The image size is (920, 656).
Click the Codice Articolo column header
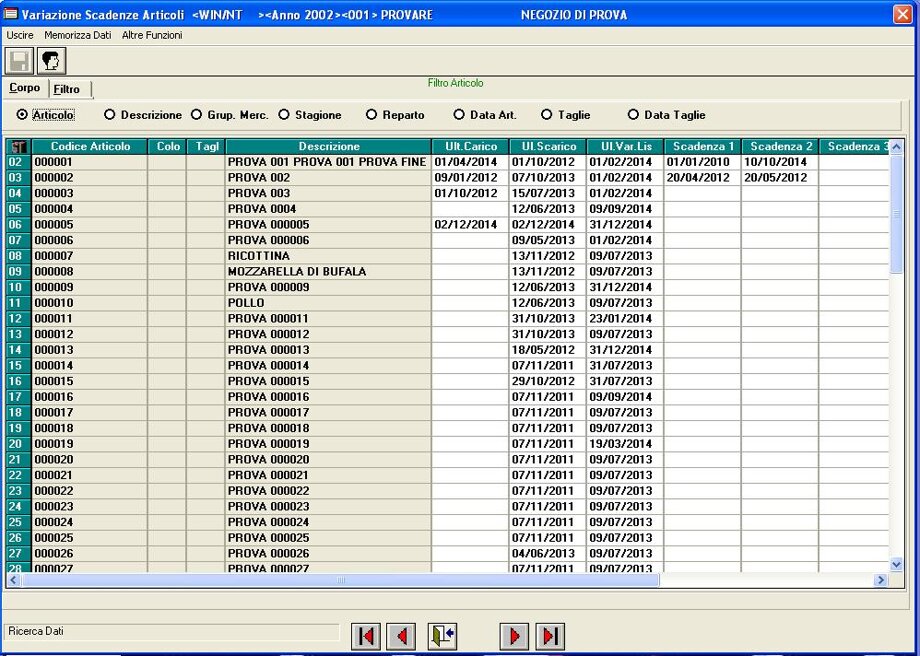(90, 147)
